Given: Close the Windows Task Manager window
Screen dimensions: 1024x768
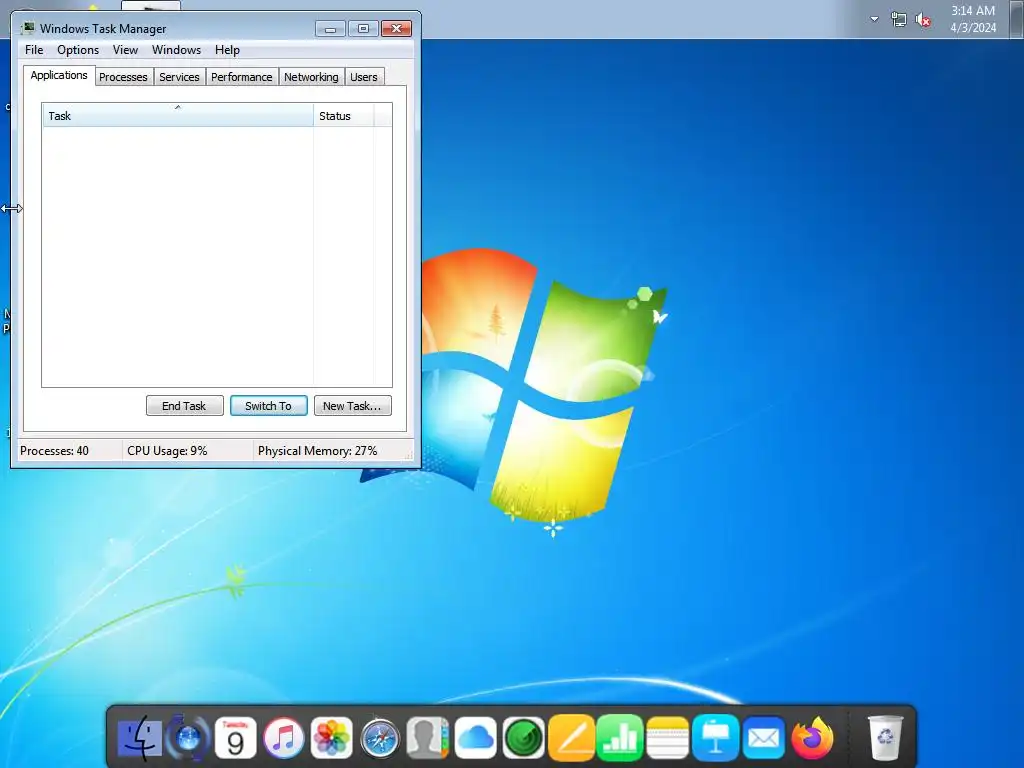Looking at the screenshot, I should (396, 29).
